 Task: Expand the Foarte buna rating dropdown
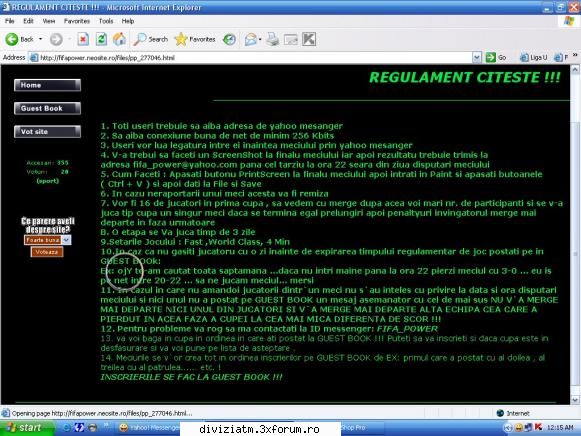tap(66, 240)
